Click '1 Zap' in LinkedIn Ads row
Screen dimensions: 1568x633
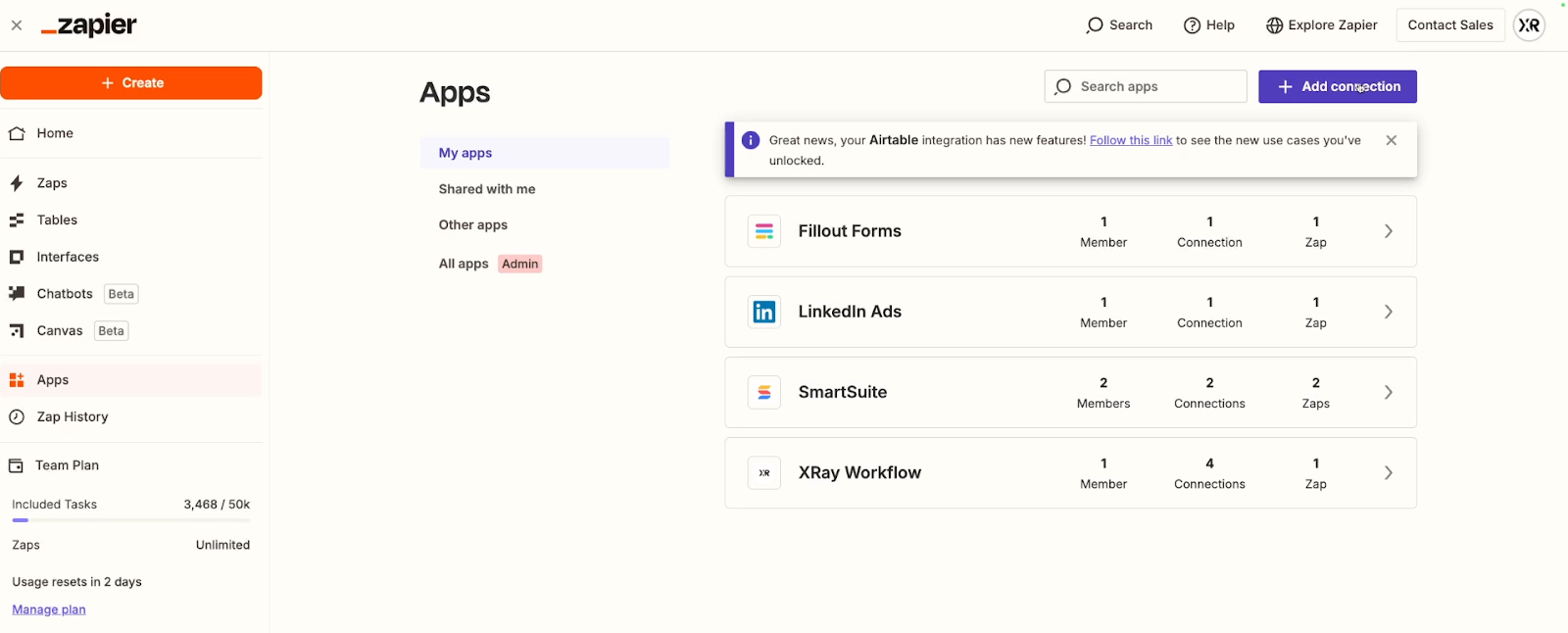[x=1316, y=313]
